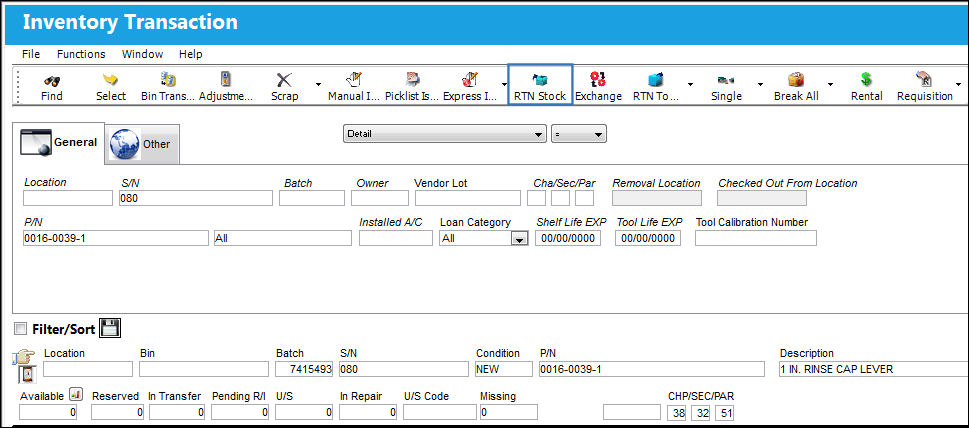Click the Description 1 IN. RINSE CAP LEVER

click(x=874, y=369)
